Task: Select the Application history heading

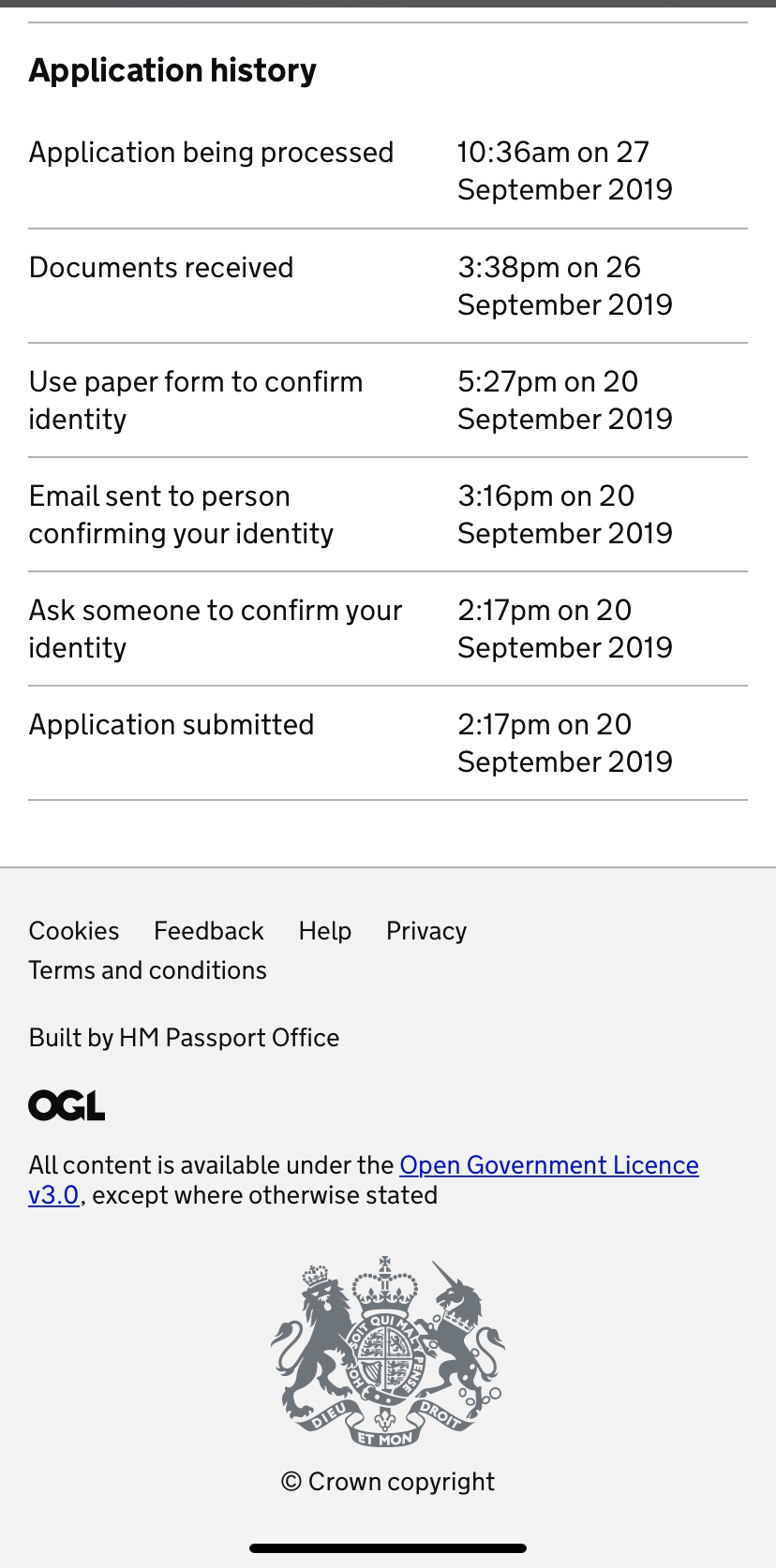Action: point(172,70)
